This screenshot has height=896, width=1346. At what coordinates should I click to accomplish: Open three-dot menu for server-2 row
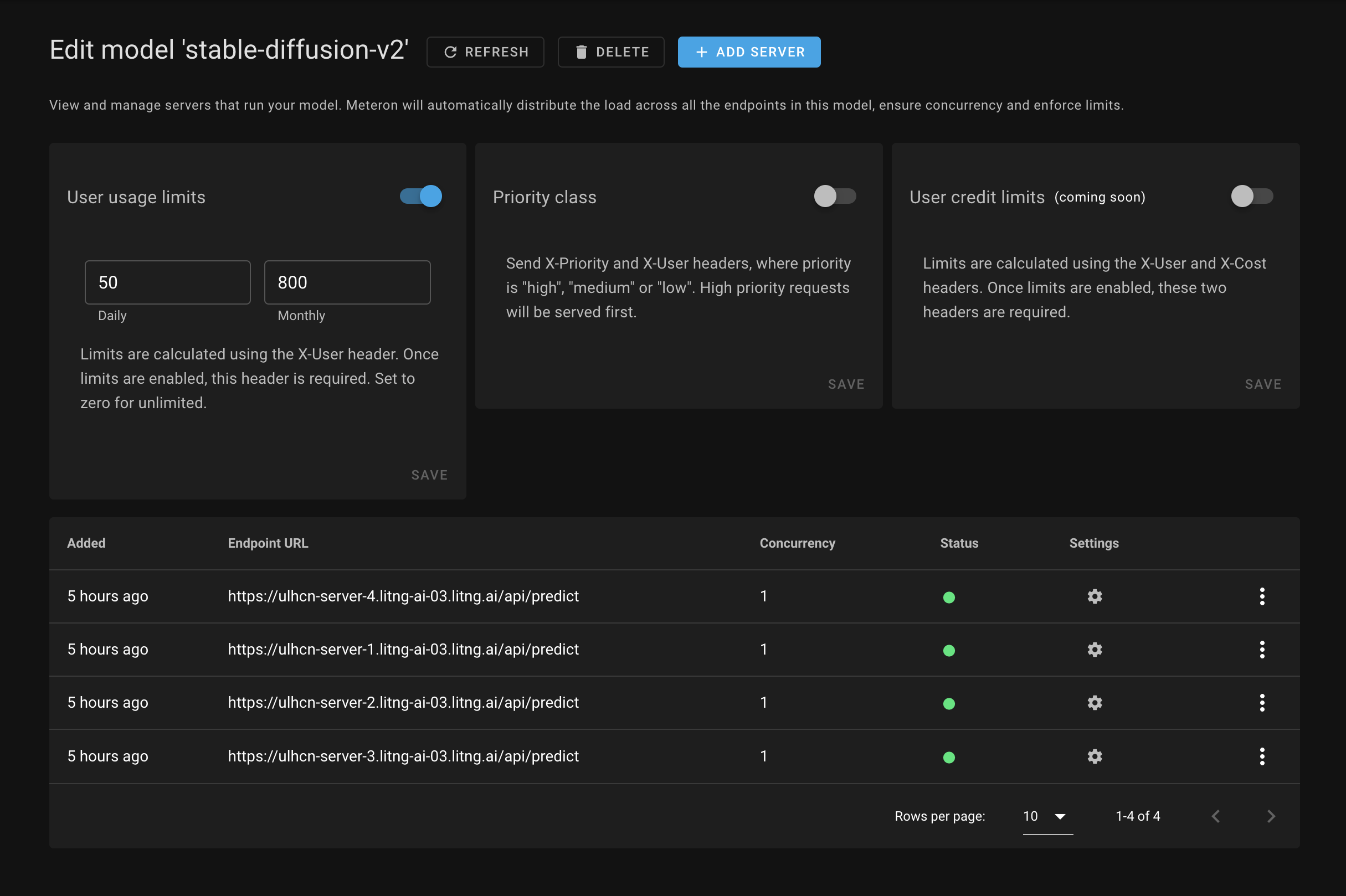[x=1261, y=702]
